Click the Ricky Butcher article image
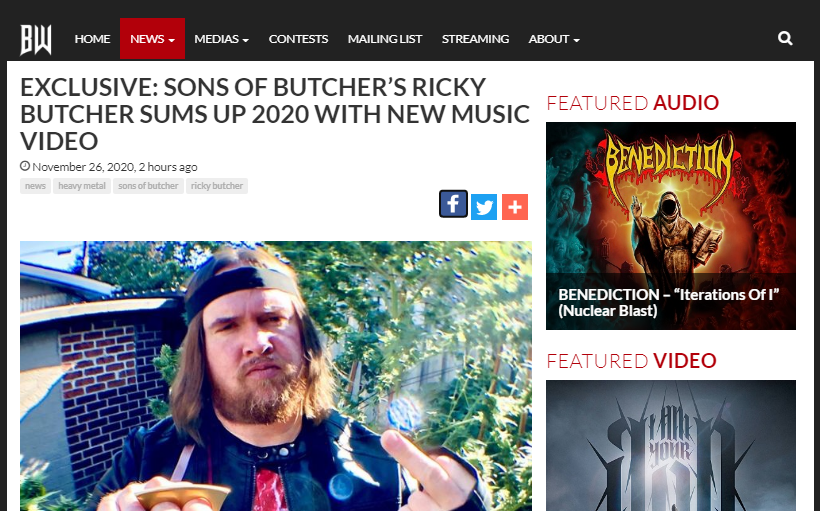Viewport: 820px width, 511px height. 276,376
